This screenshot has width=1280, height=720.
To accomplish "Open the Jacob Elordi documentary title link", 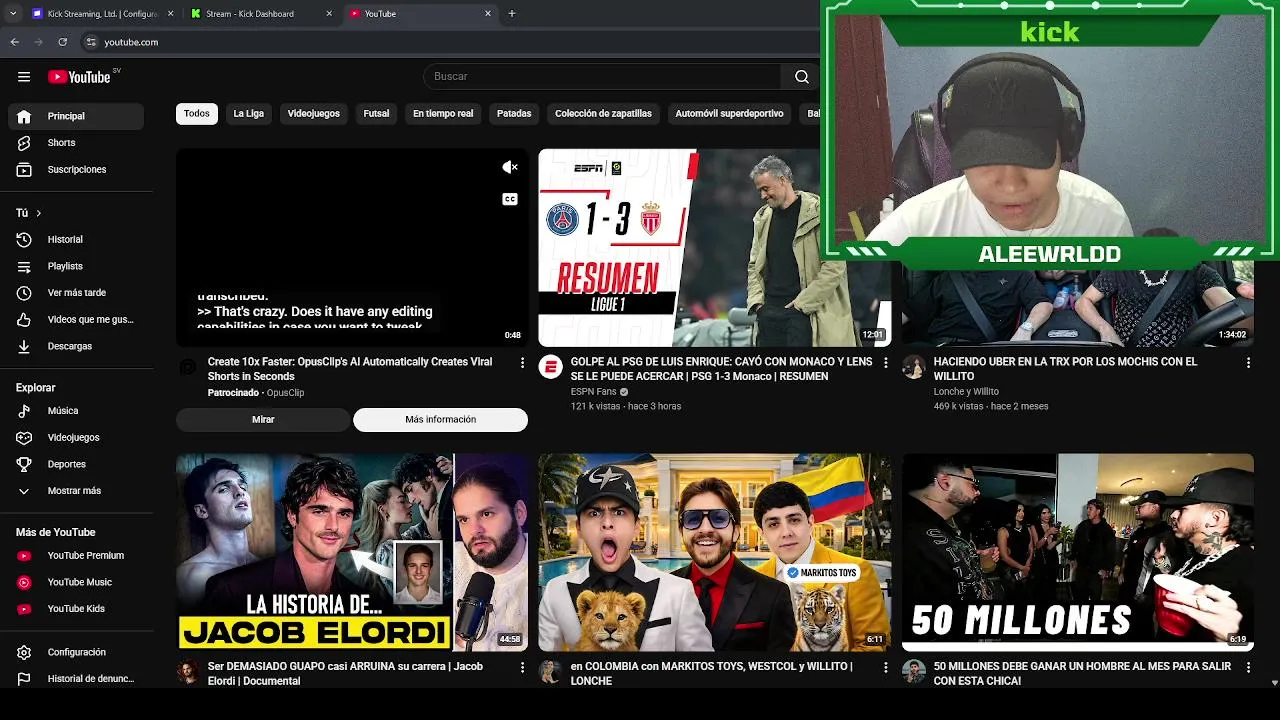I will [x=345, y=673].
